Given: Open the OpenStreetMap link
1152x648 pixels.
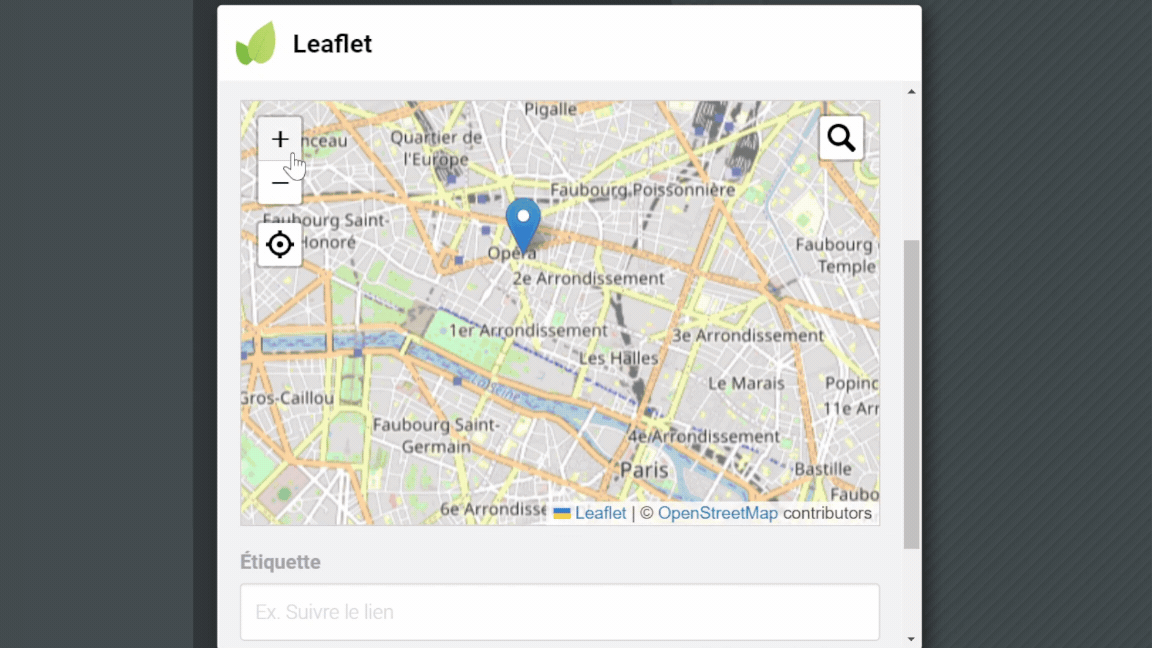Looking at the screenshot, I should pos(717,513).
